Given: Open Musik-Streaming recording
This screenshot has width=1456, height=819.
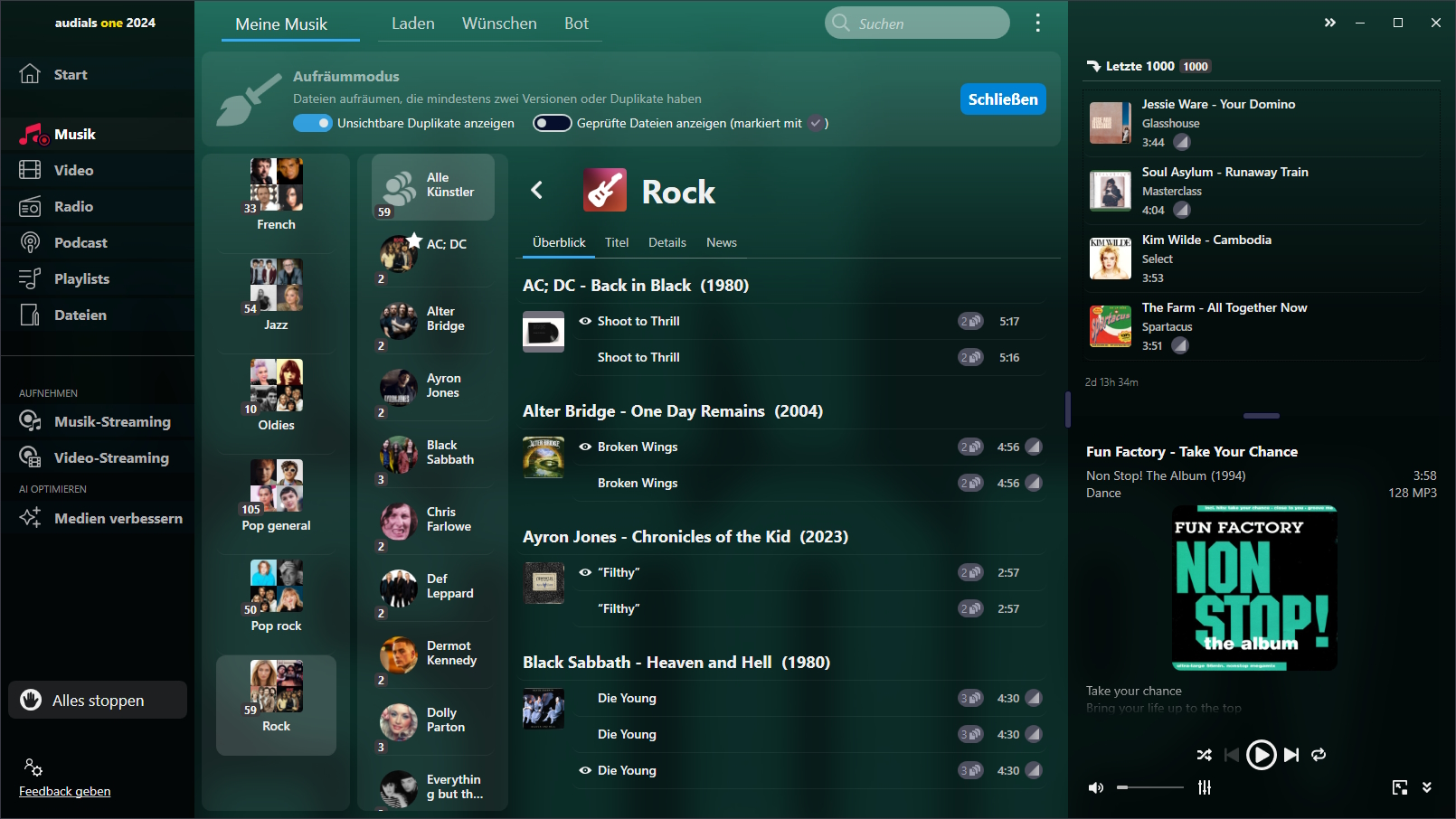Looking at the screenshot, I should pos(97,421).
